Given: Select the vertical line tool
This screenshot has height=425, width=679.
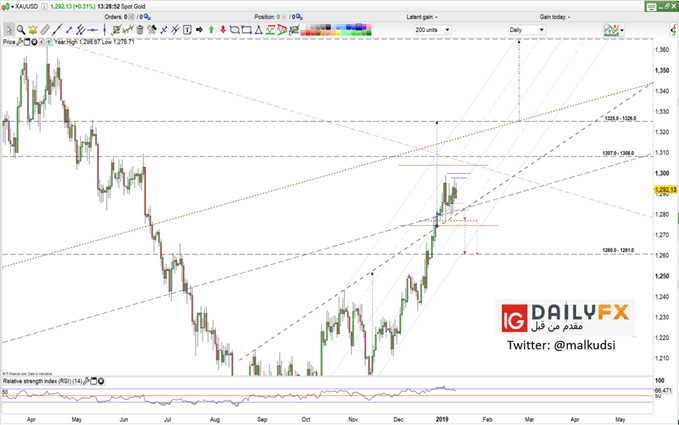Looking at the screenshot, I should 104,30.
